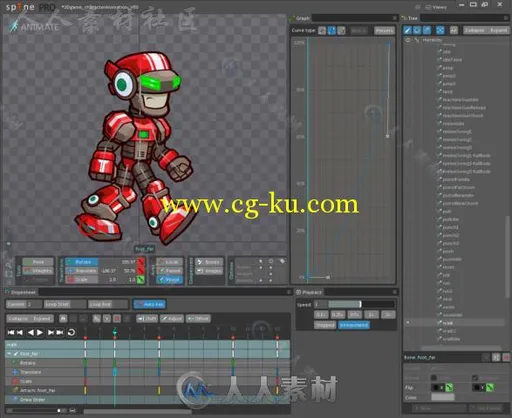The width and height of the screenshot is (512, 418).
Task: Toggle the visibility eye in Tree header
Action: 408,40
